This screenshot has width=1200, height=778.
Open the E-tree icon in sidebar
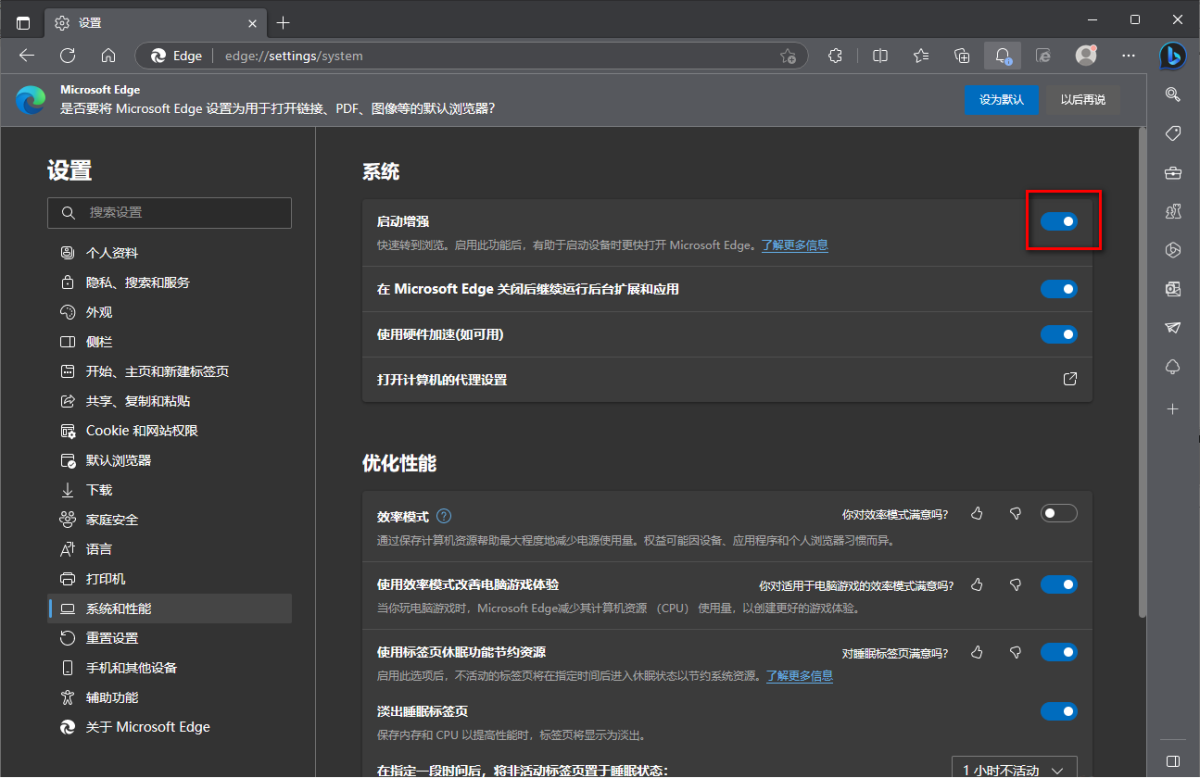(1173, 368)
